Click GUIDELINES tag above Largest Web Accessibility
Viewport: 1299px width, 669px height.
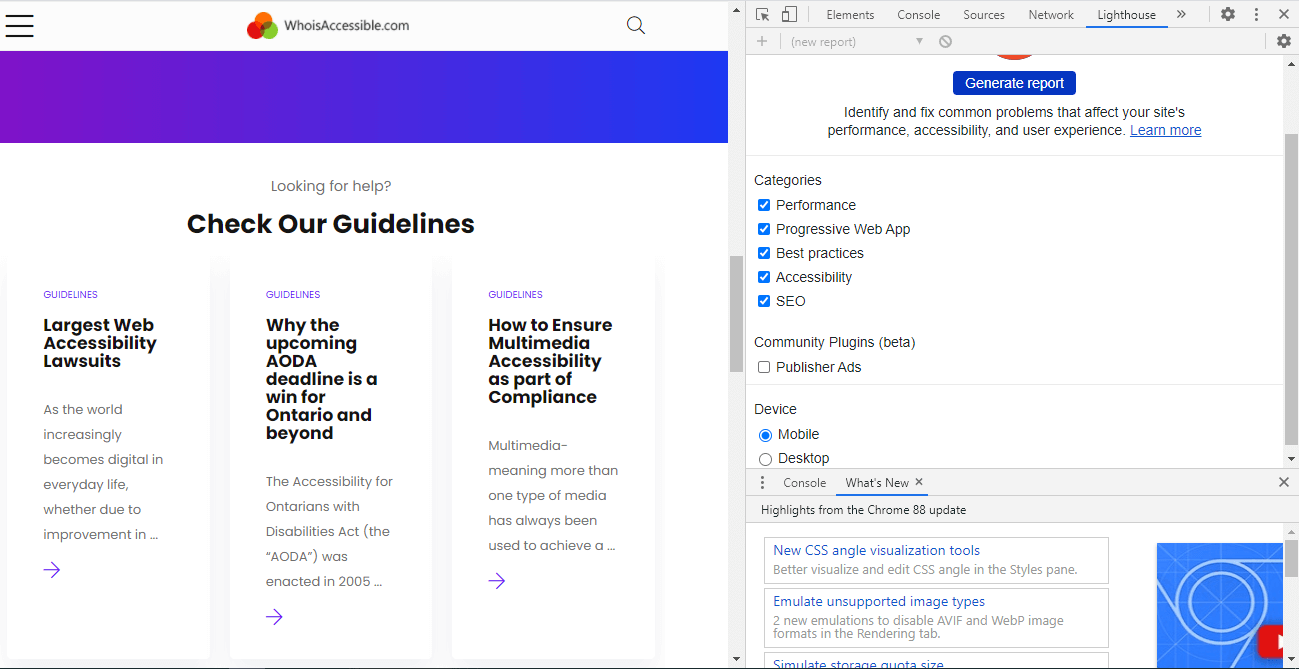pyautogui.click(x=70, y=295)
